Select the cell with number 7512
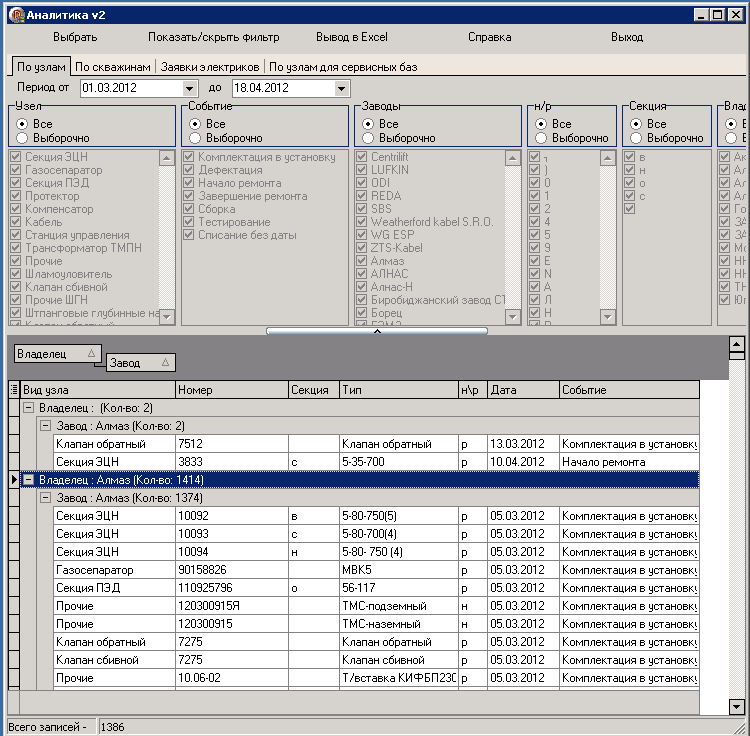 pyautogui.click(x=232, y=444)
